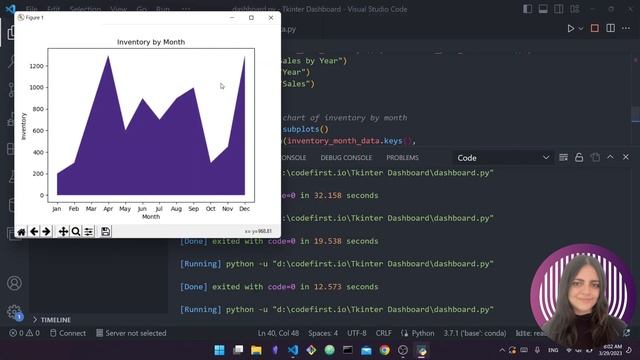The height and width of the screenshot is (360, 640).
Task: Open the Windows Start menu
Action: click(x=219, y=350)
